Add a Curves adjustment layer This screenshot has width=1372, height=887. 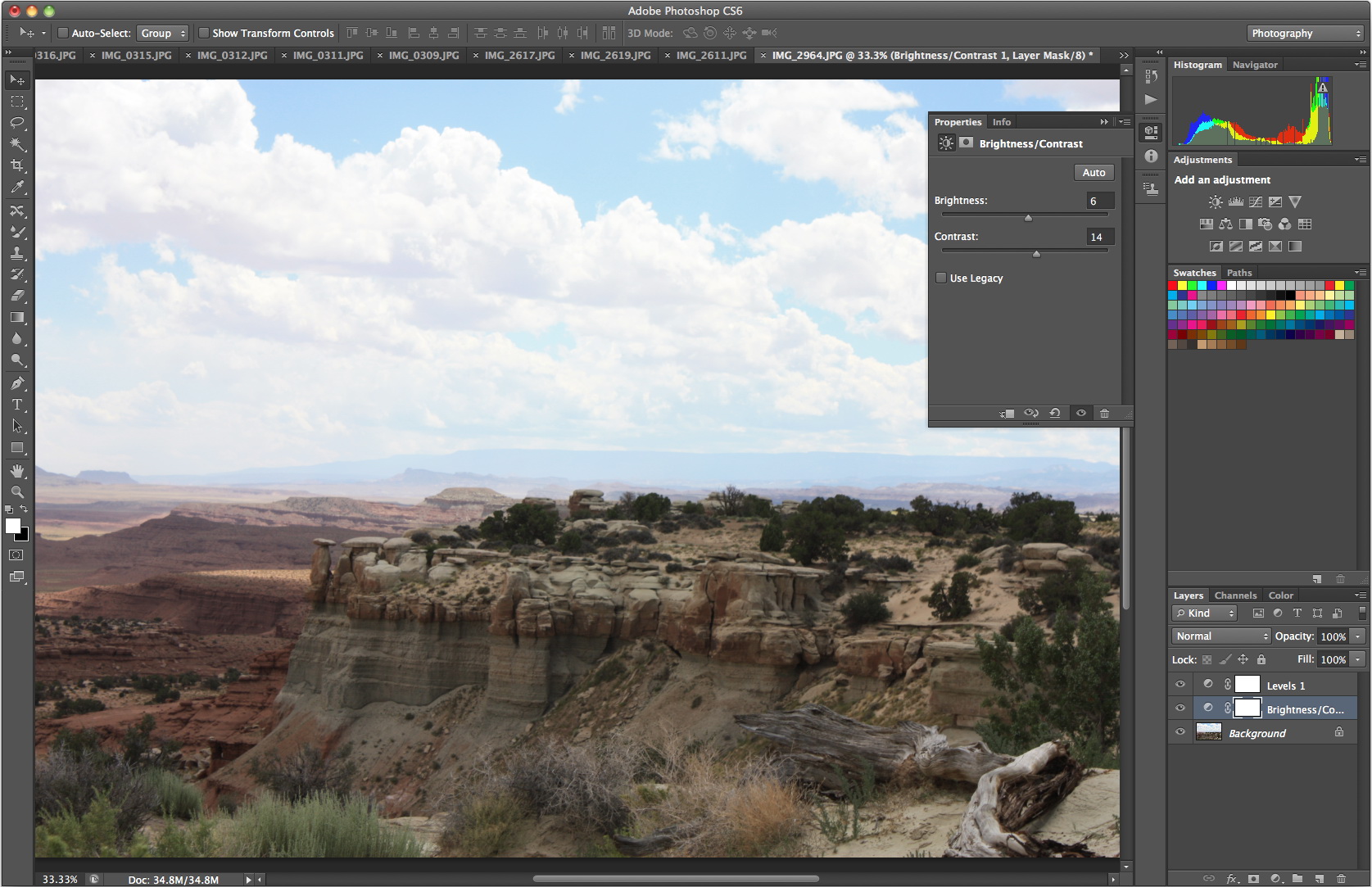(1256, 201)
